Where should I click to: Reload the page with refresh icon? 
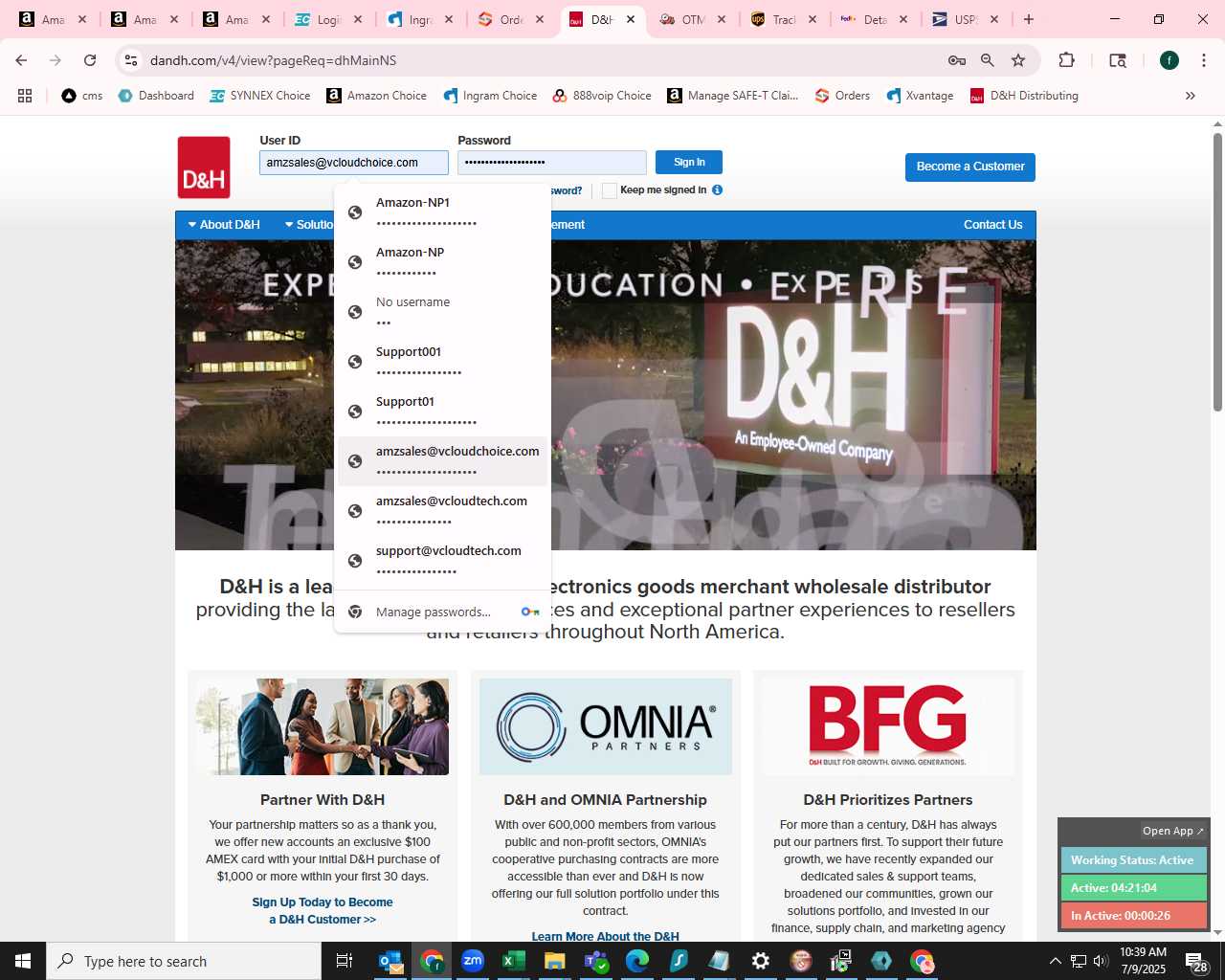(90, 60)
